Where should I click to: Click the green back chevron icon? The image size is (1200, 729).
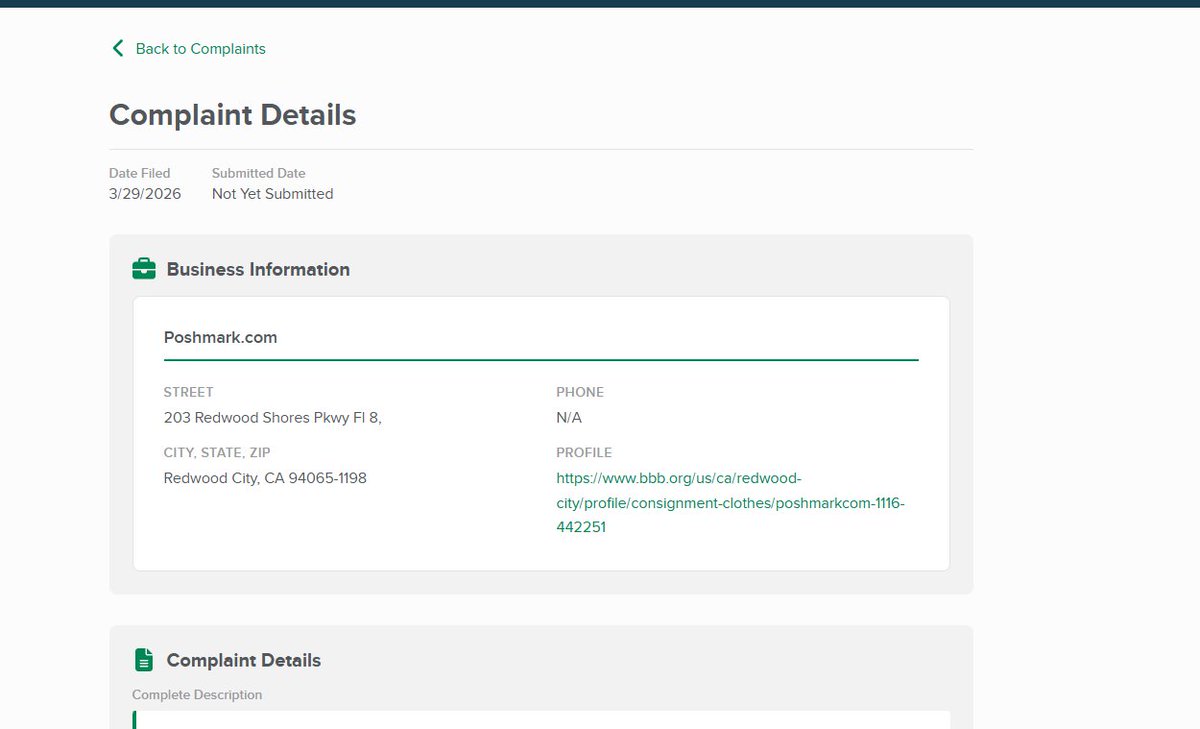(118, 48)
